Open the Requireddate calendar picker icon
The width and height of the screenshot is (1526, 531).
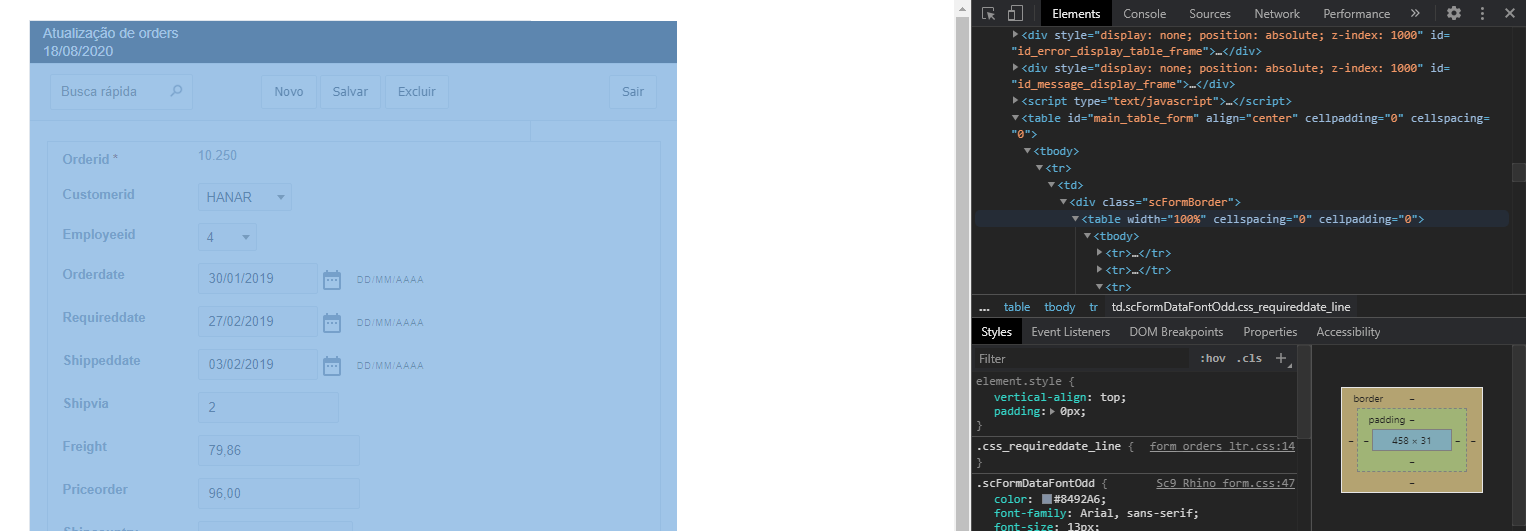[332, 322]
